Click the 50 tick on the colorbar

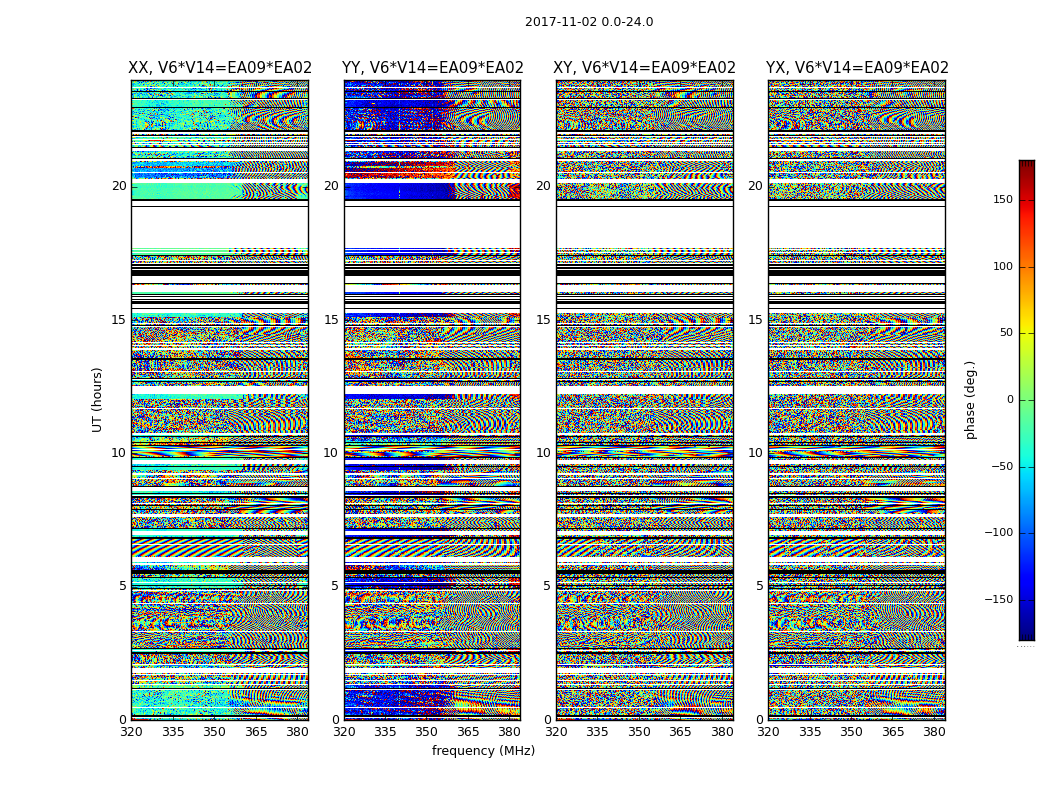pyautogui.click(x=1006, y=333)
